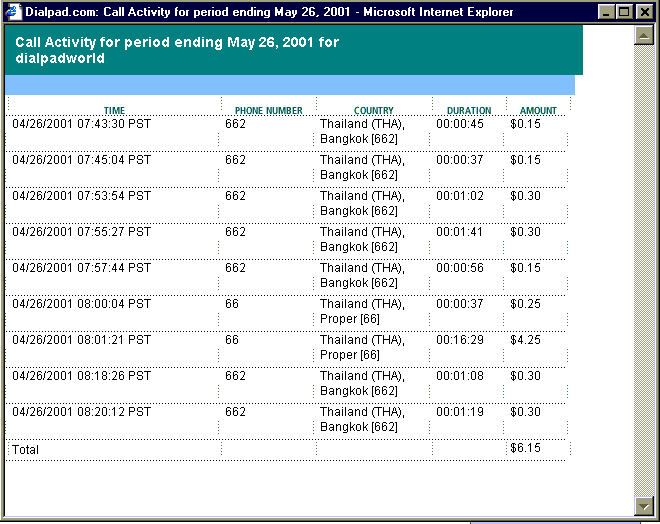Click the $0.25 amount cell

[525, 304]
